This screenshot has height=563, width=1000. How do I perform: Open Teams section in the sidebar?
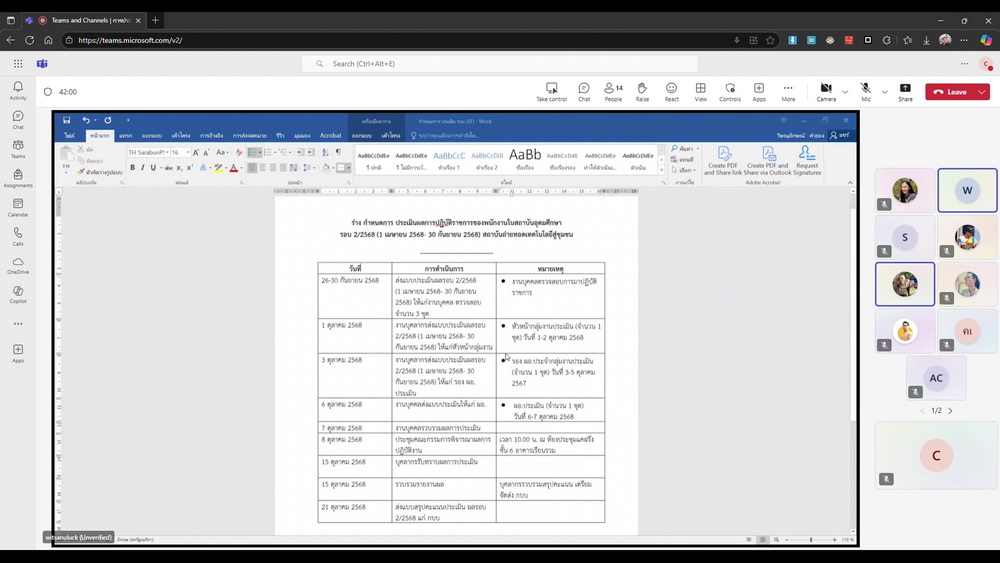pyautogui.click(x=18, y=149)
